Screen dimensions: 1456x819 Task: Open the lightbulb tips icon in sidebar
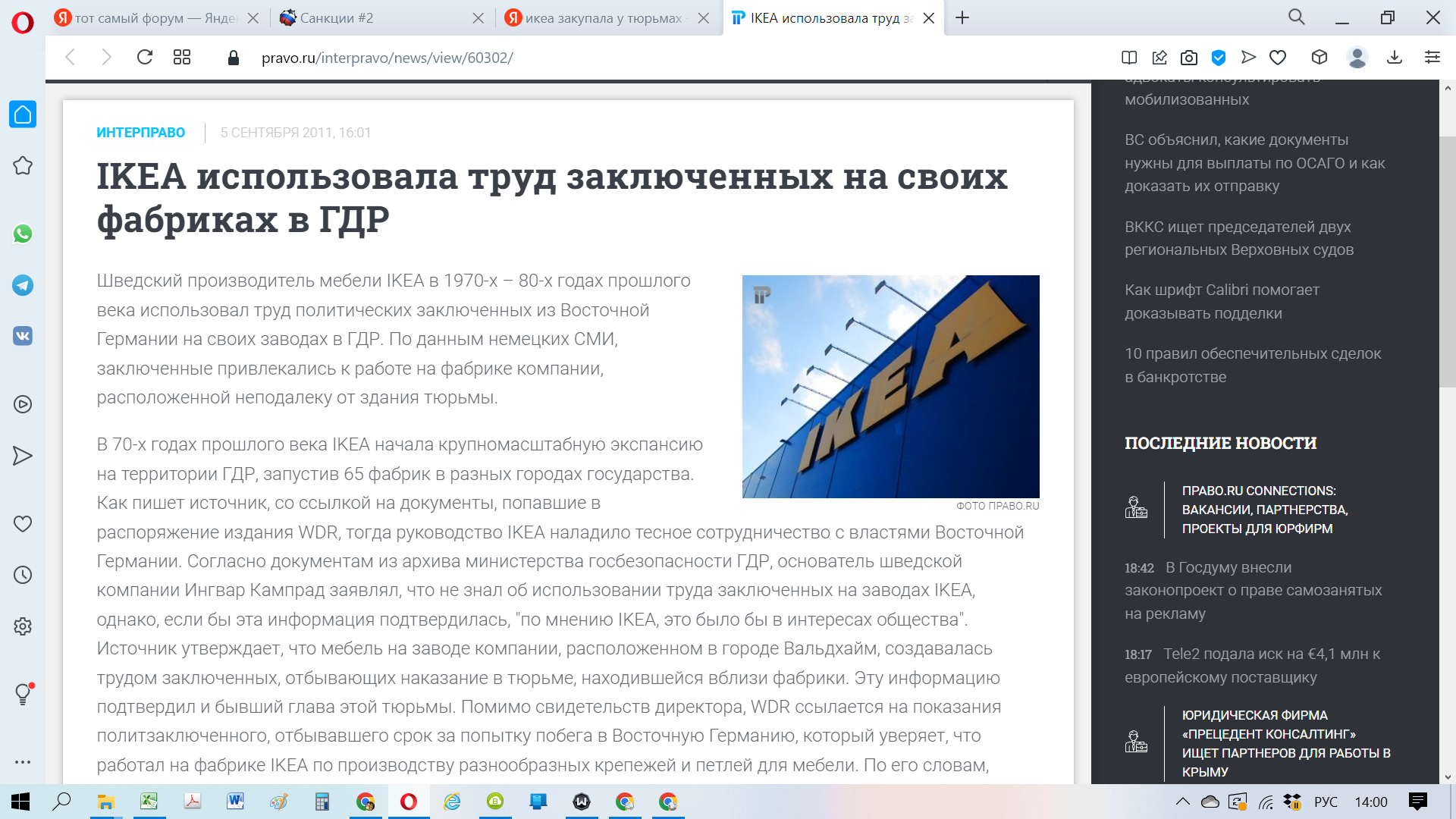coord(23,694)
